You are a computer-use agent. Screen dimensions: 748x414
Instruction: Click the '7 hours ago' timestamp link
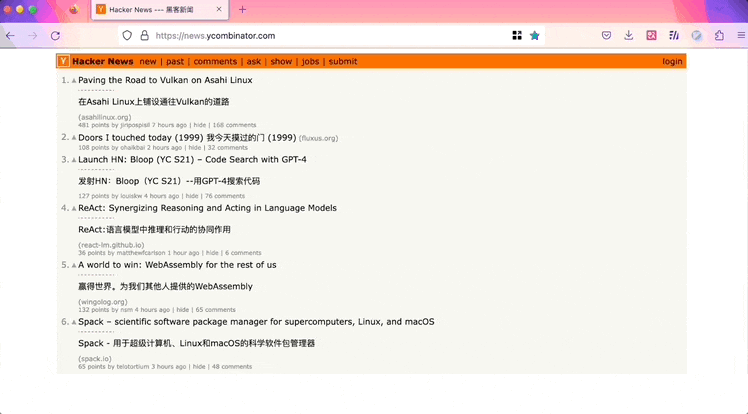click(169, 125)
